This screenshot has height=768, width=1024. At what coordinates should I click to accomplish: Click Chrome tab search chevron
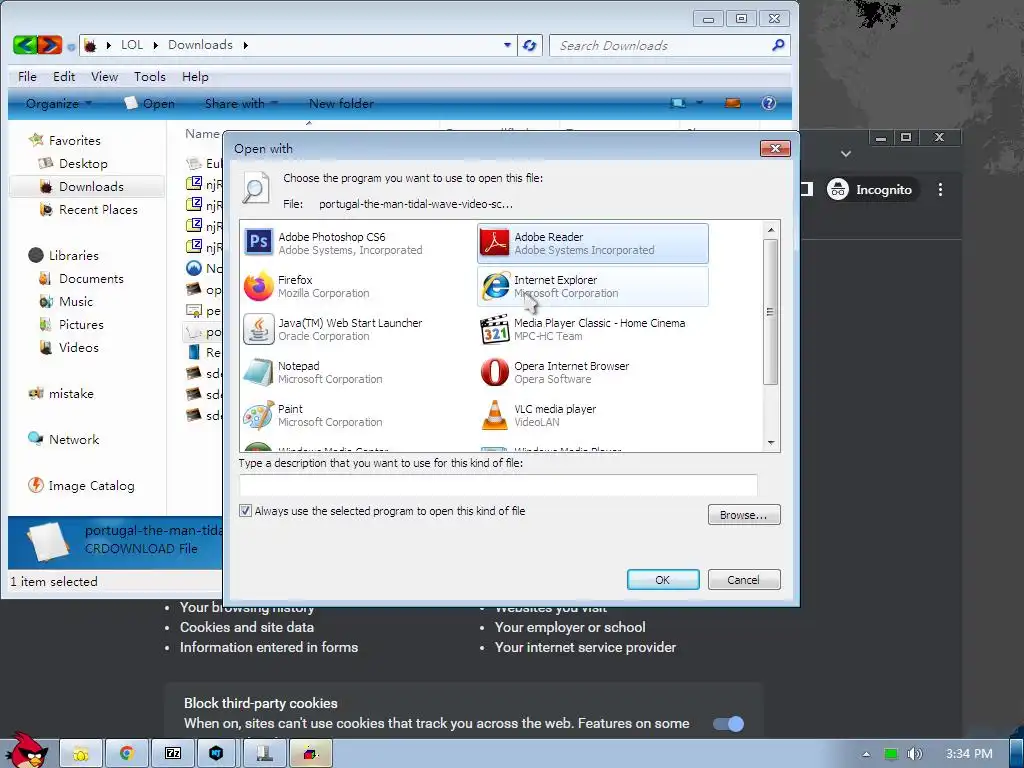(x=846, y=153)
